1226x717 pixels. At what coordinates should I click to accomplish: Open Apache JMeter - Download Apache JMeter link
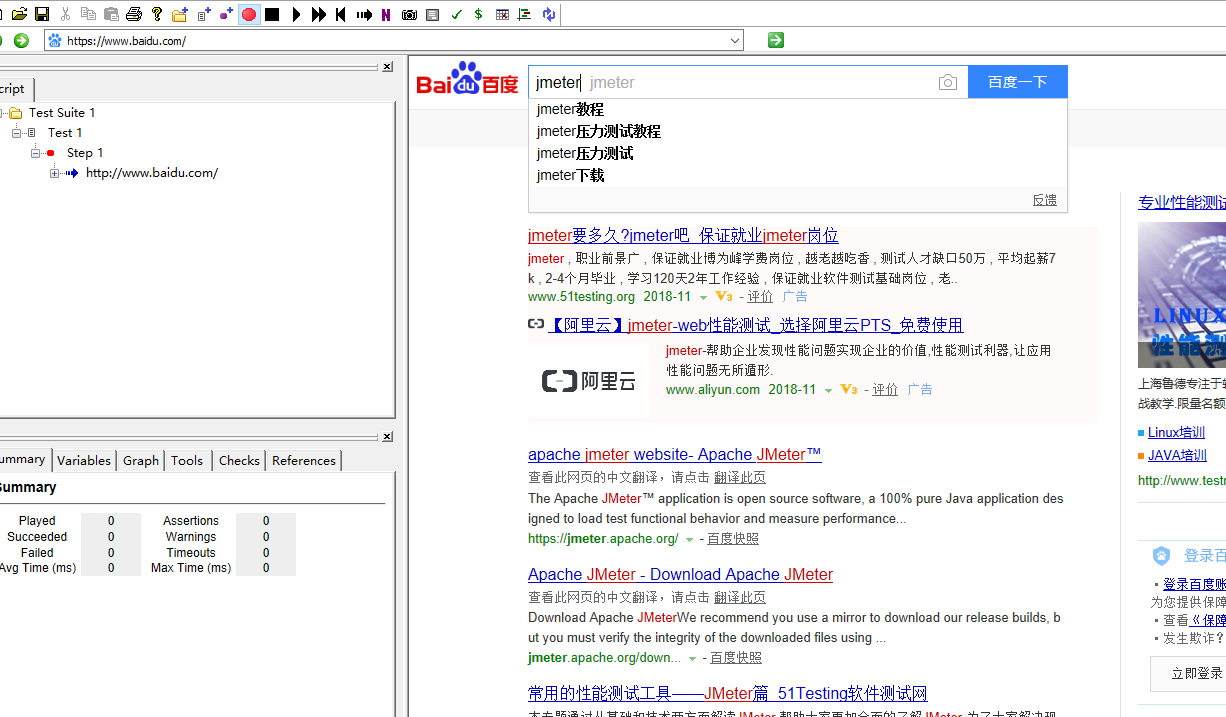pos(680,574)
